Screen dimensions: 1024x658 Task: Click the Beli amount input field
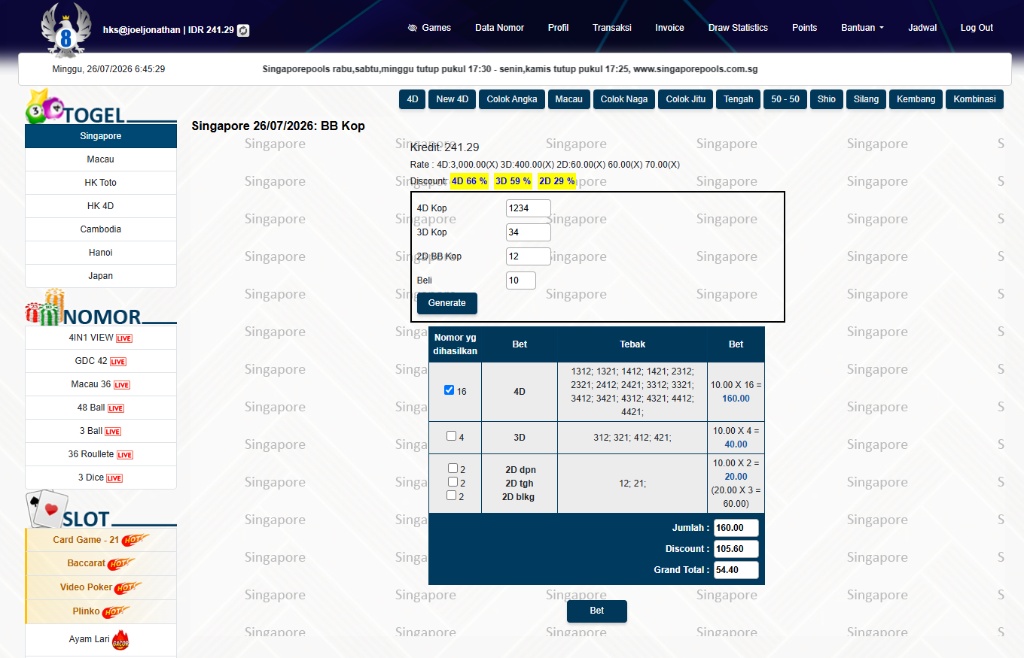click(x=520, y=281)
